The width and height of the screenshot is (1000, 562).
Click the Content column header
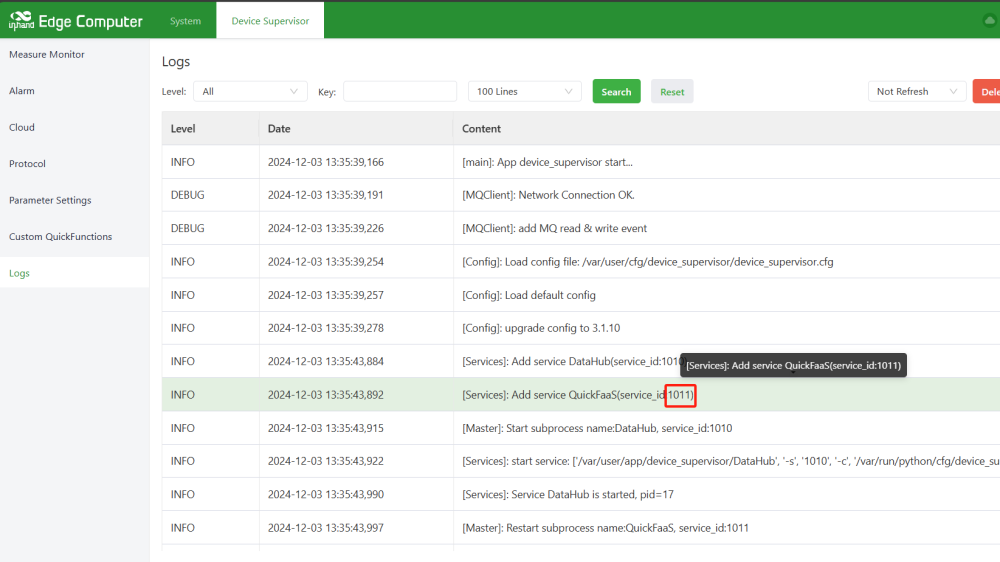pos(482,129)
